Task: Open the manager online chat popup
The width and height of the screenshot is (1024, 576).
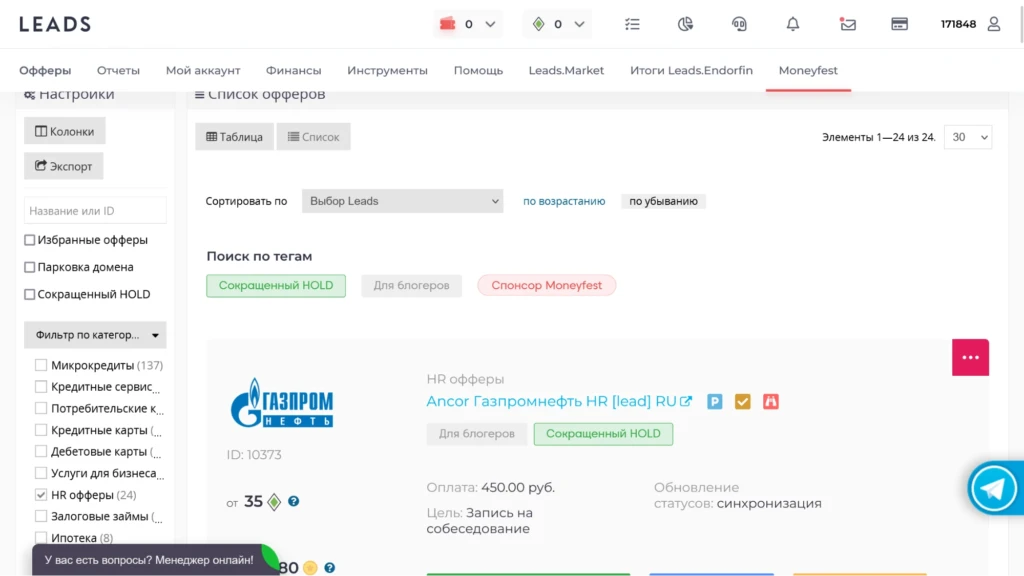Action: pos(149,560)
